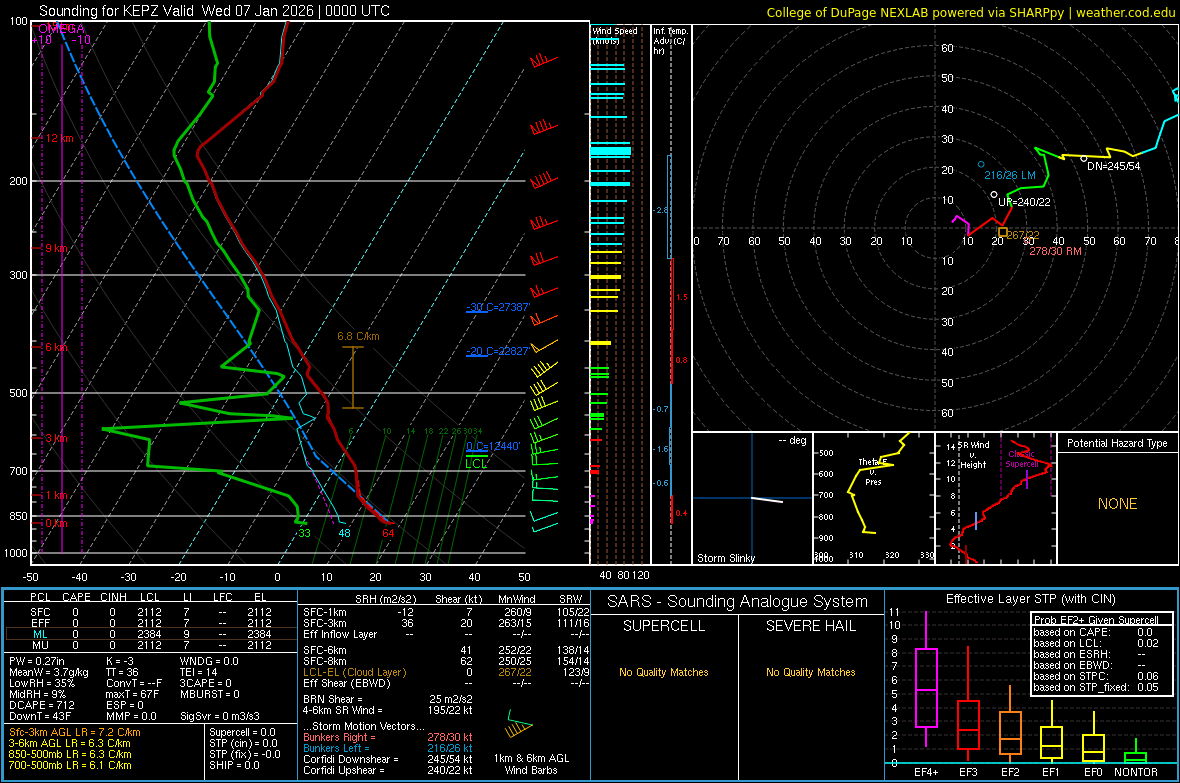Click the "Inf. Temp. Adv." panel header
The image size is (1180, 783).
(x=670, y=41)
